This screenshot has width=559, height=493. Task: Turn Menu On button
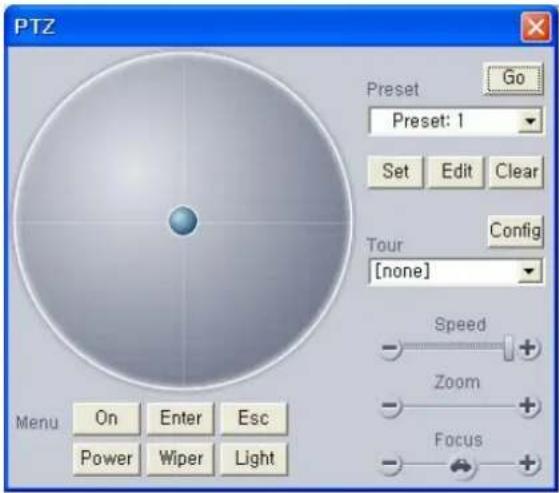click(106, 418)
